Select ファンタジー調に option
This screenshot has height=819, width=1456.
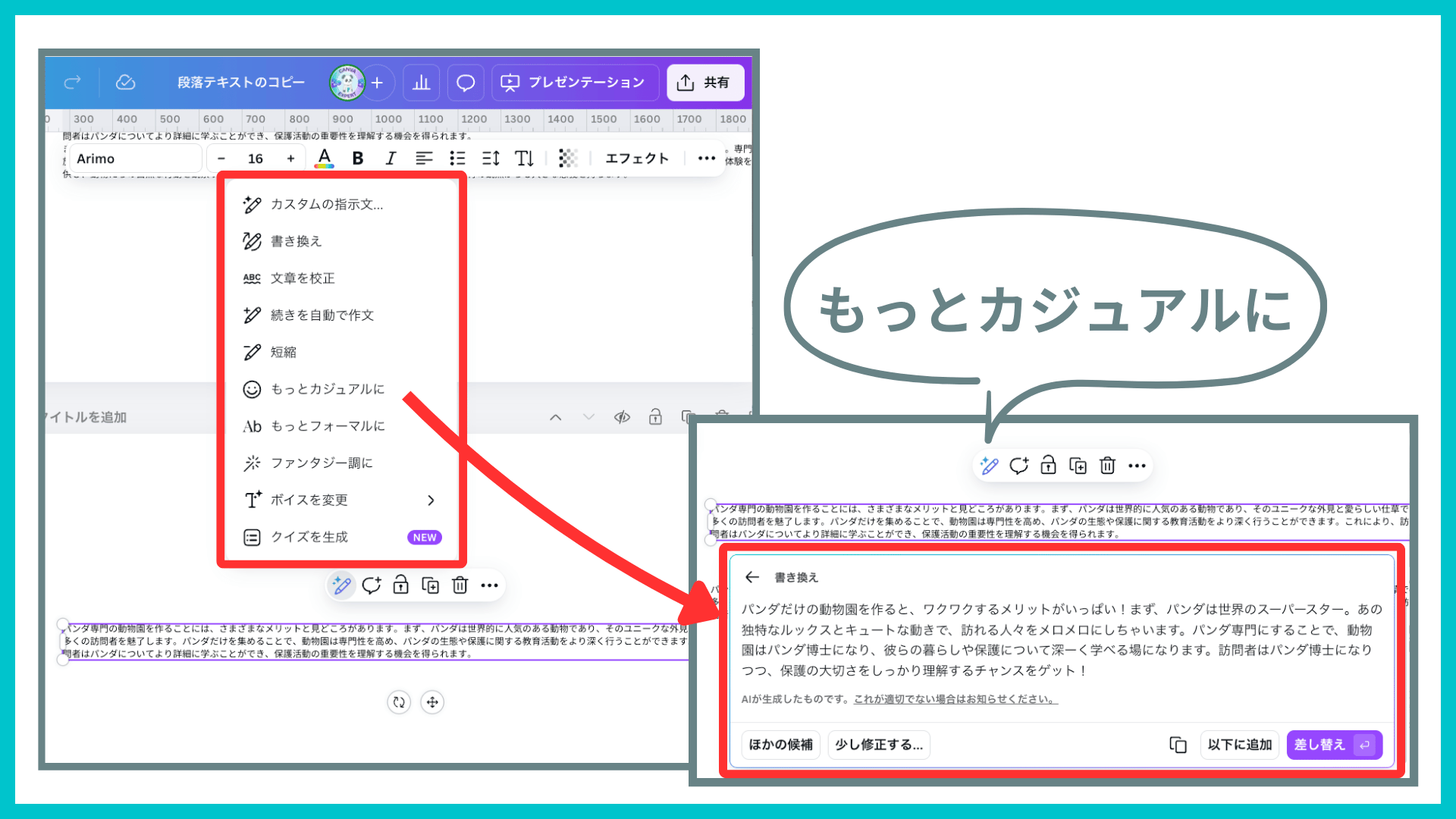tap(341, 463)
